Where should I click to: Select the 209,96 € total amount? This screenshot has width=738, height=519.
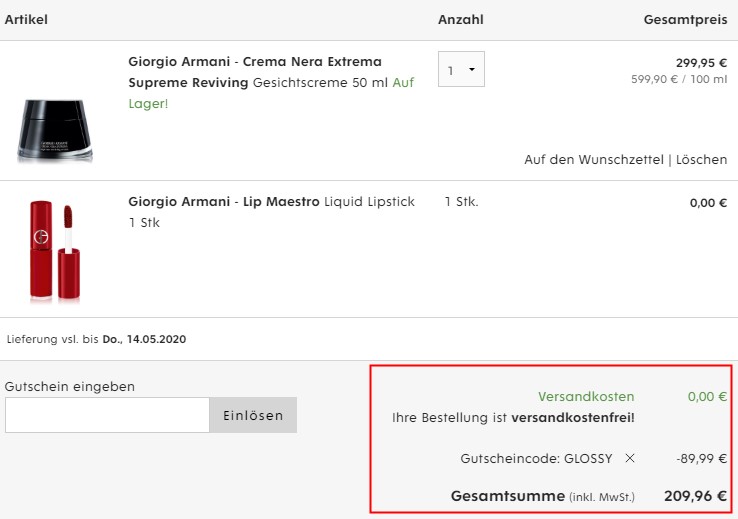(x=696, y=496)
